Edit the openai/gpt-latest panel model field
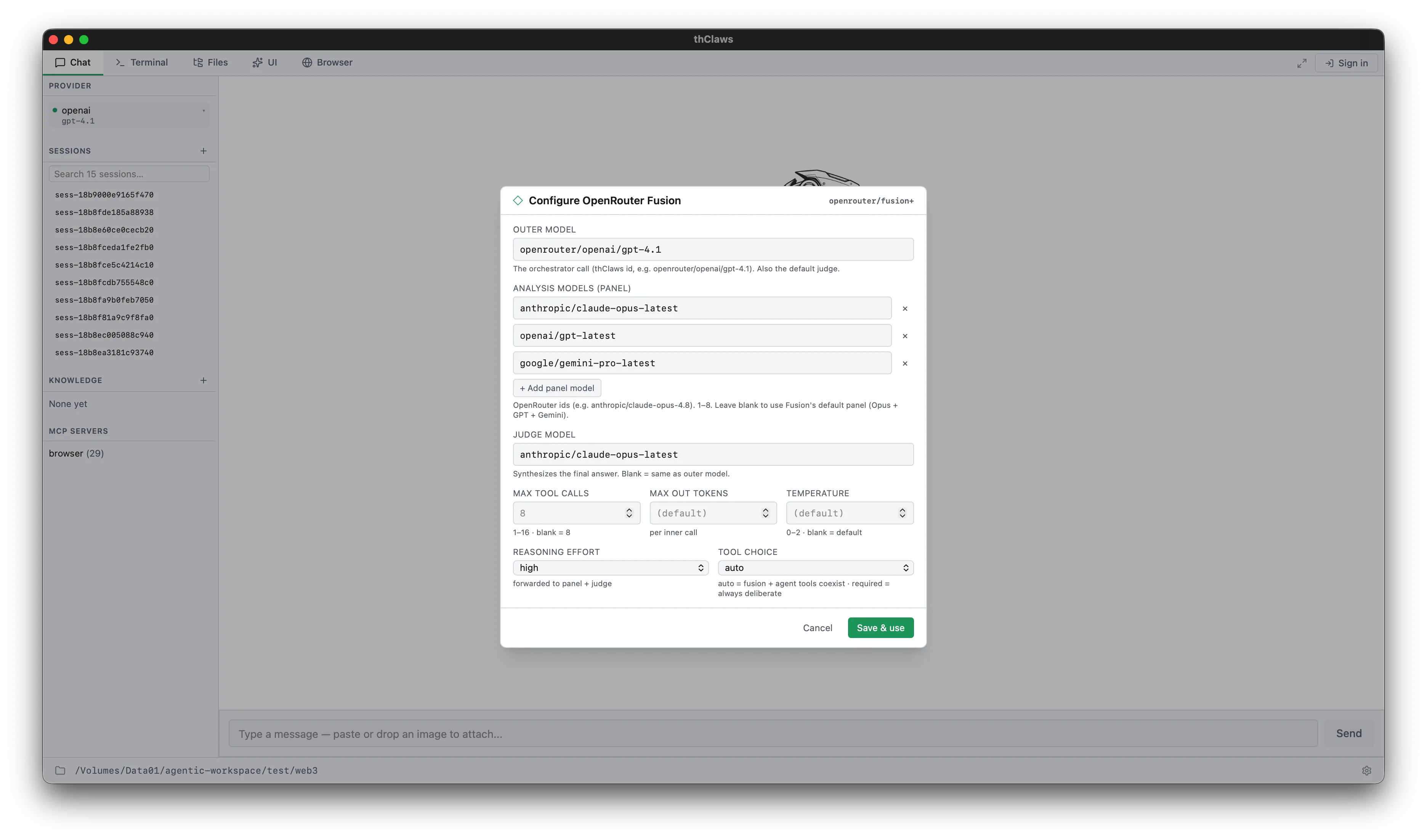 [x=702, y=335]
